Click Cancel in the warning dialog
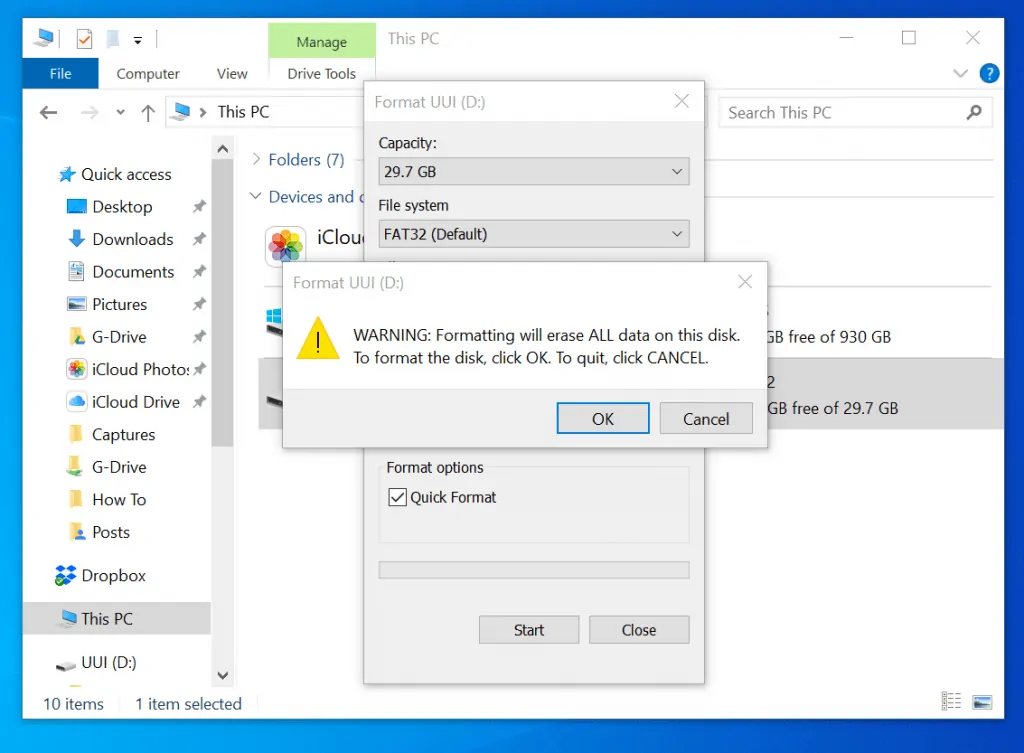The image size is (1024, 753). click(706, 419)
